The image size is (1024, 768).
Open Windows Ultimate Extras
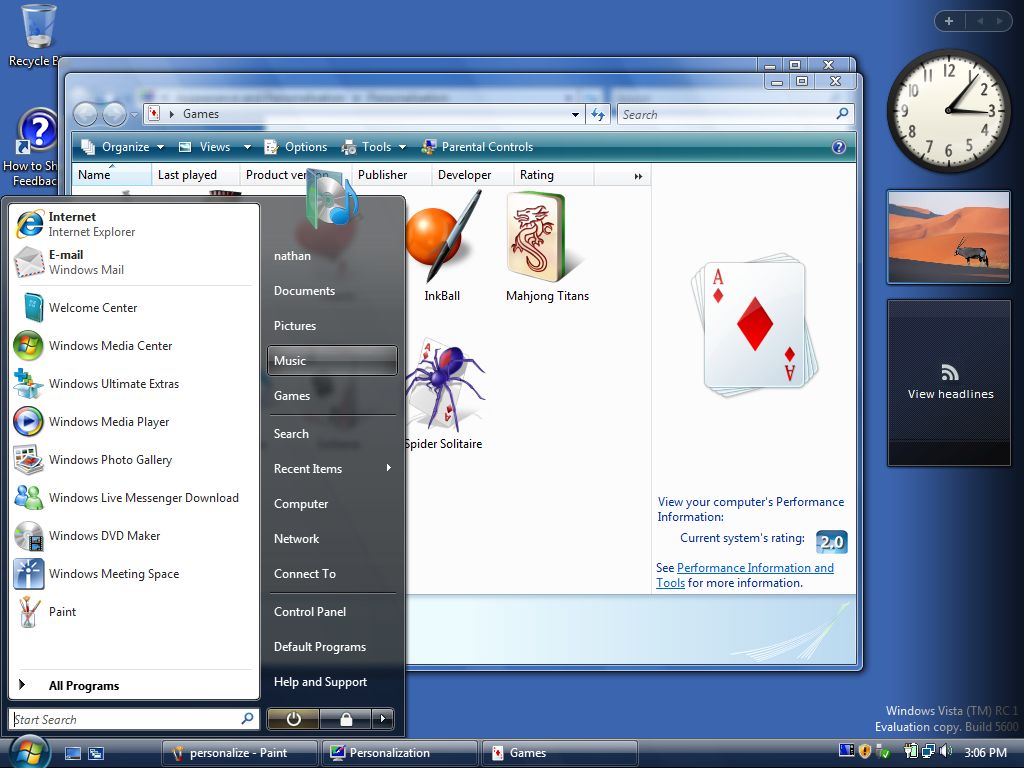[134, 383]
